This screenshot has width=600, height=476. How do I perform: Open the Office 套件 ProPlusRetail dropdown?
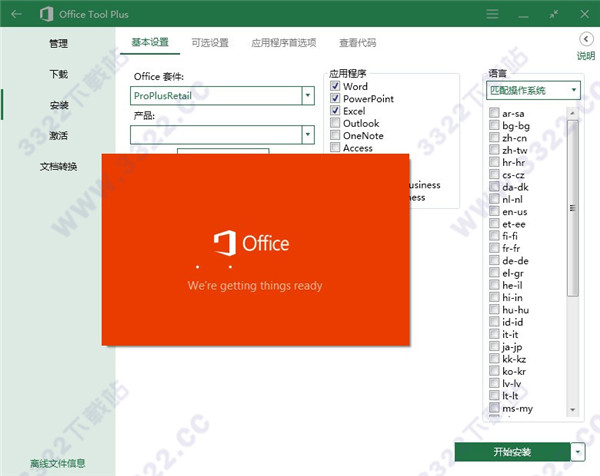point(222,96)
